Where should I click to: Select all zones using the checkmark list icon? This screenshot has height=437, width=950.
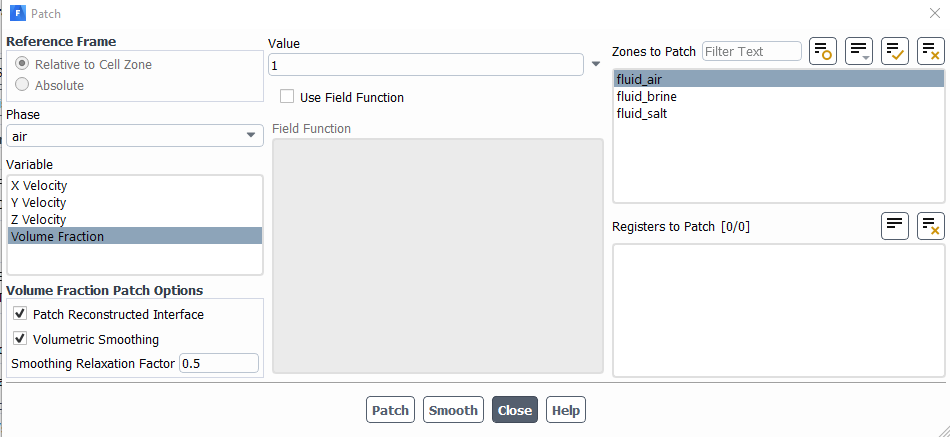point(894,51)
